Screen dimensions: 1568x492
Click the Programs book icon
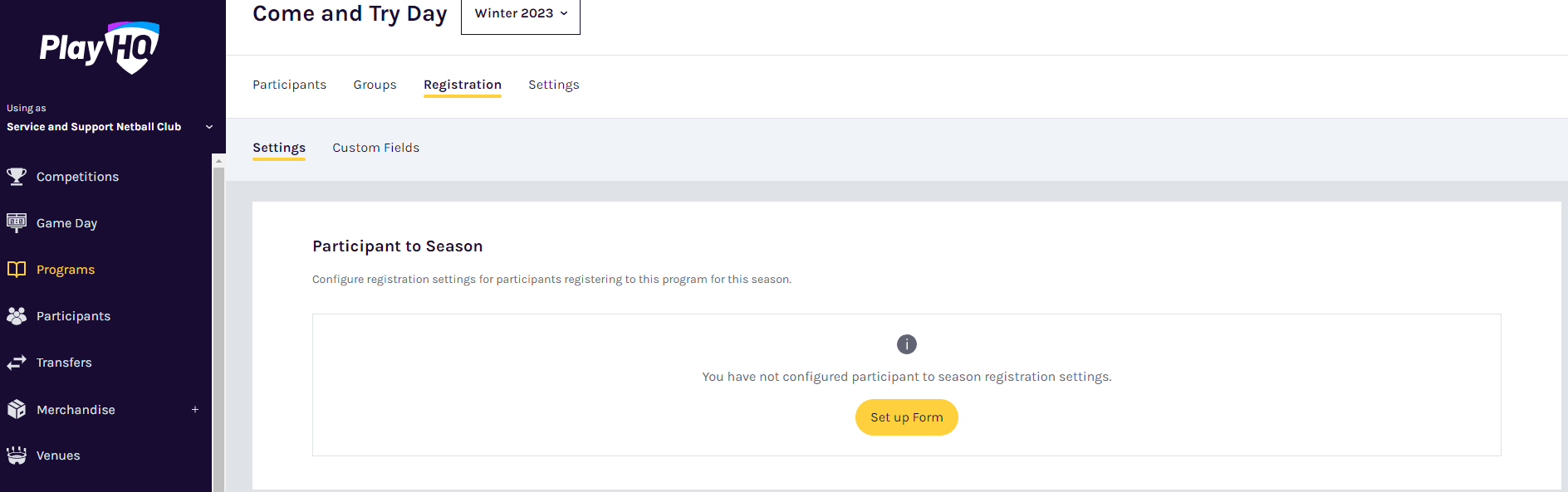click(16, 269)
